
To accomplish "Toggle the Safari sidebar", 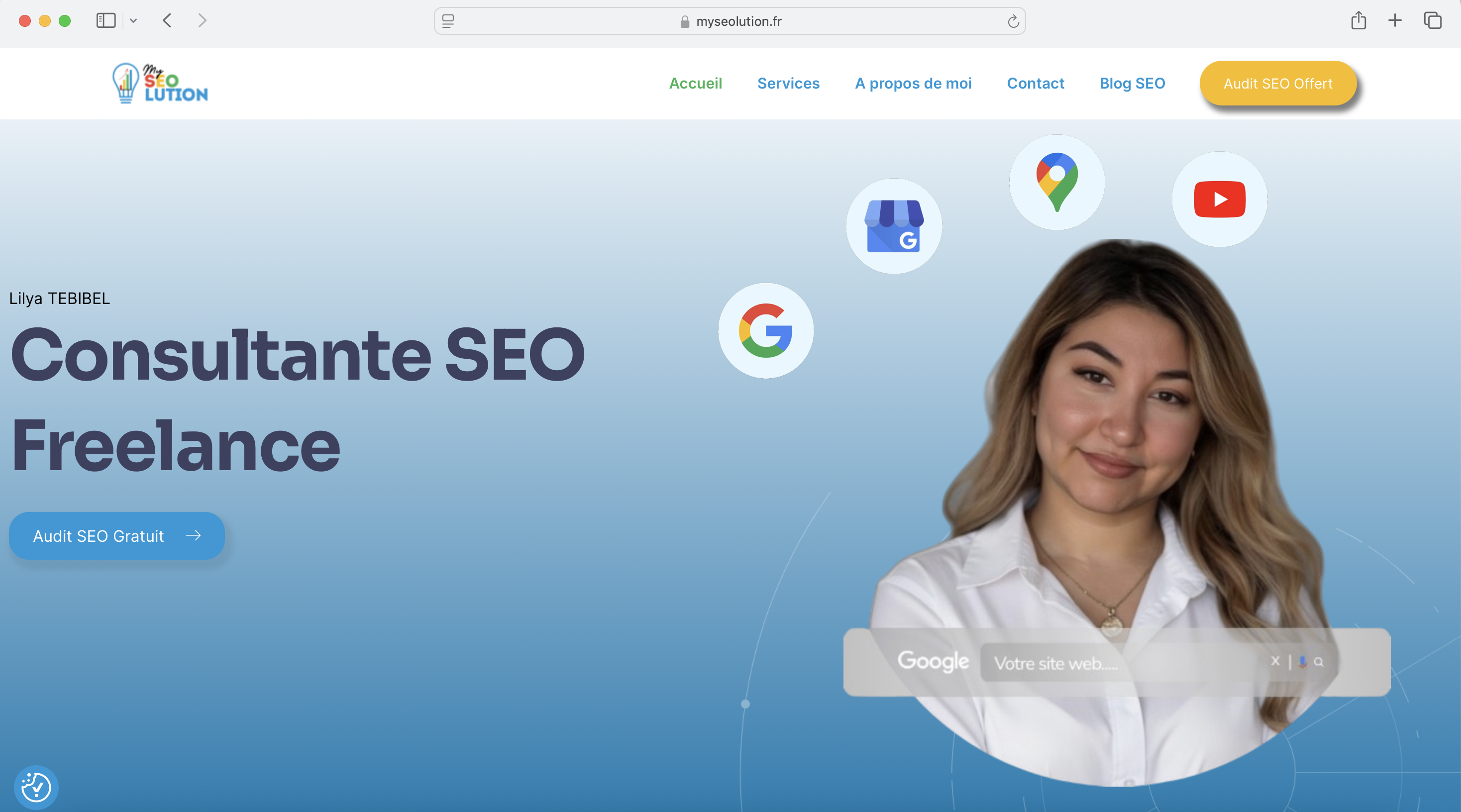I will coord(106,21).
